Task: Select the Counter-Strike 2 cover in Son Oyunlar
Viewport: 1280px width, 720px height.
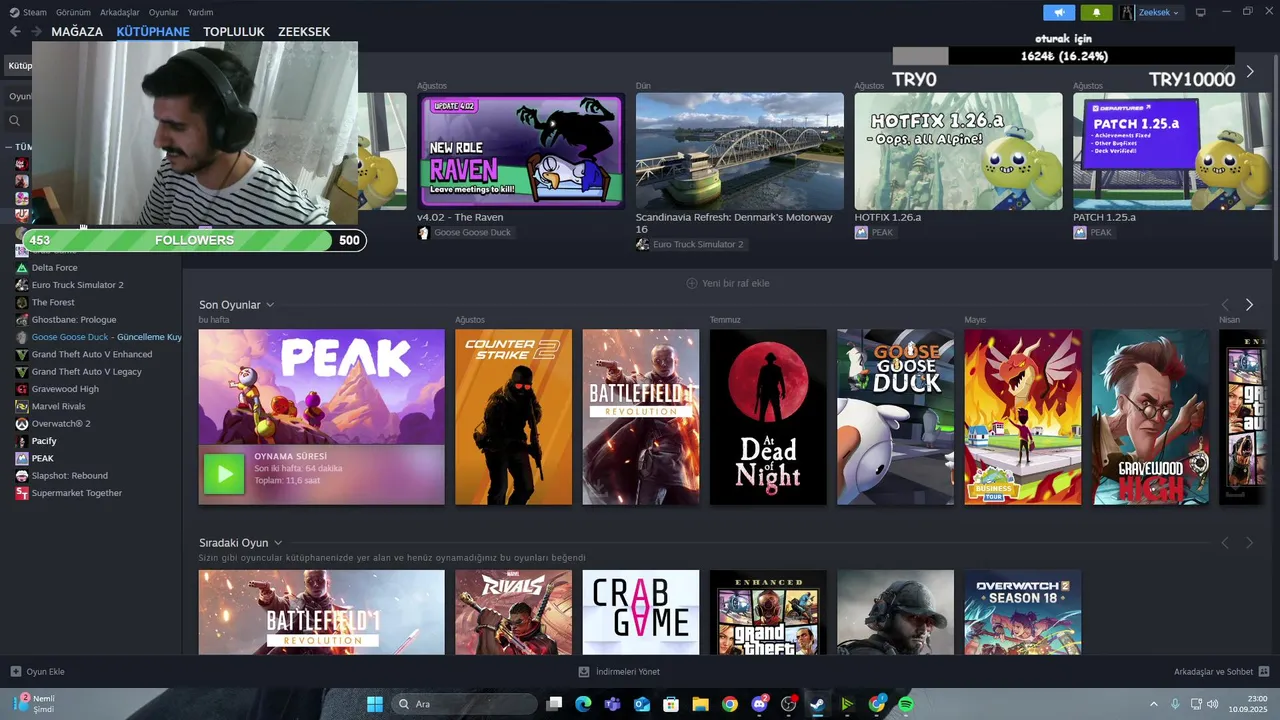Action: [513, 417]
